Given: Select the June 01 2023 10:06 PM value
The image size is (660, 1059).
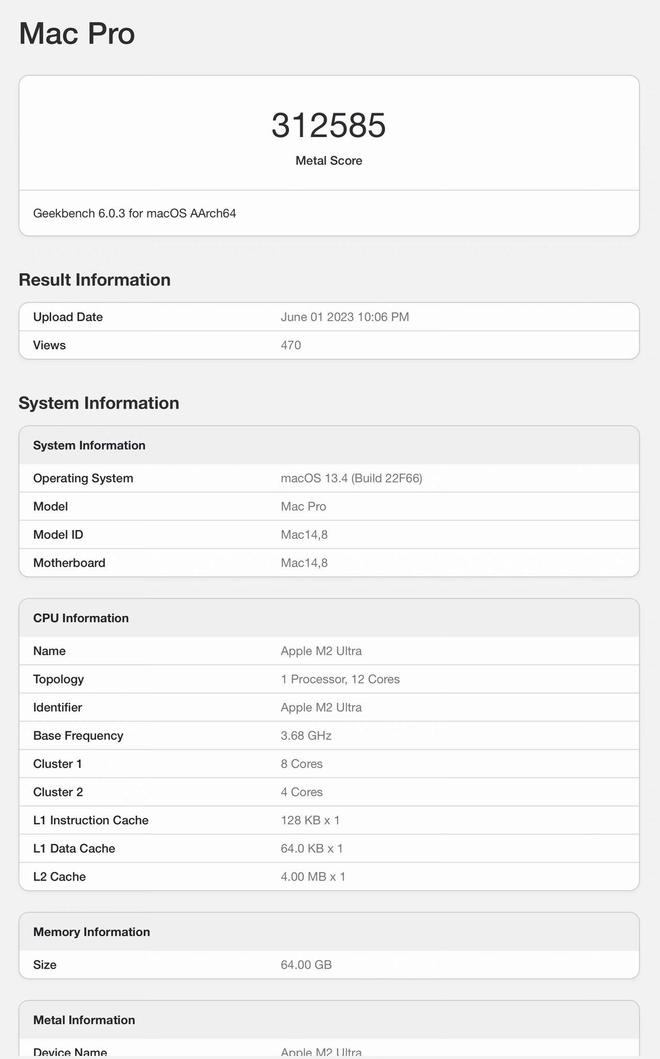Looking at the screenshot, I should pos(345,317).
